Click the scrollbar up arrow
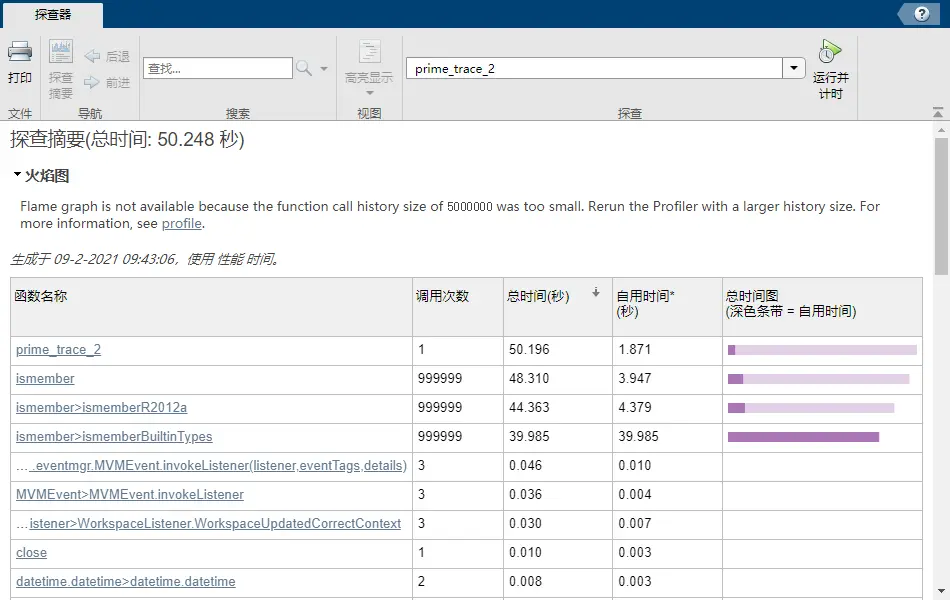 (941, 130)
